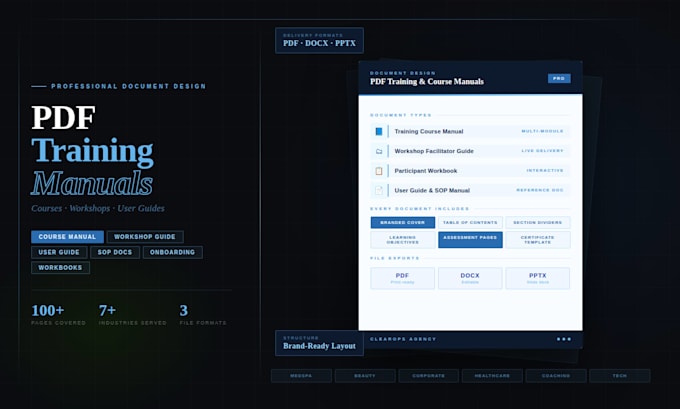Viewport: 680px width, 409px height.
Task: Click the blue book icon beside Training Course Manual
Action: [379, 131]
